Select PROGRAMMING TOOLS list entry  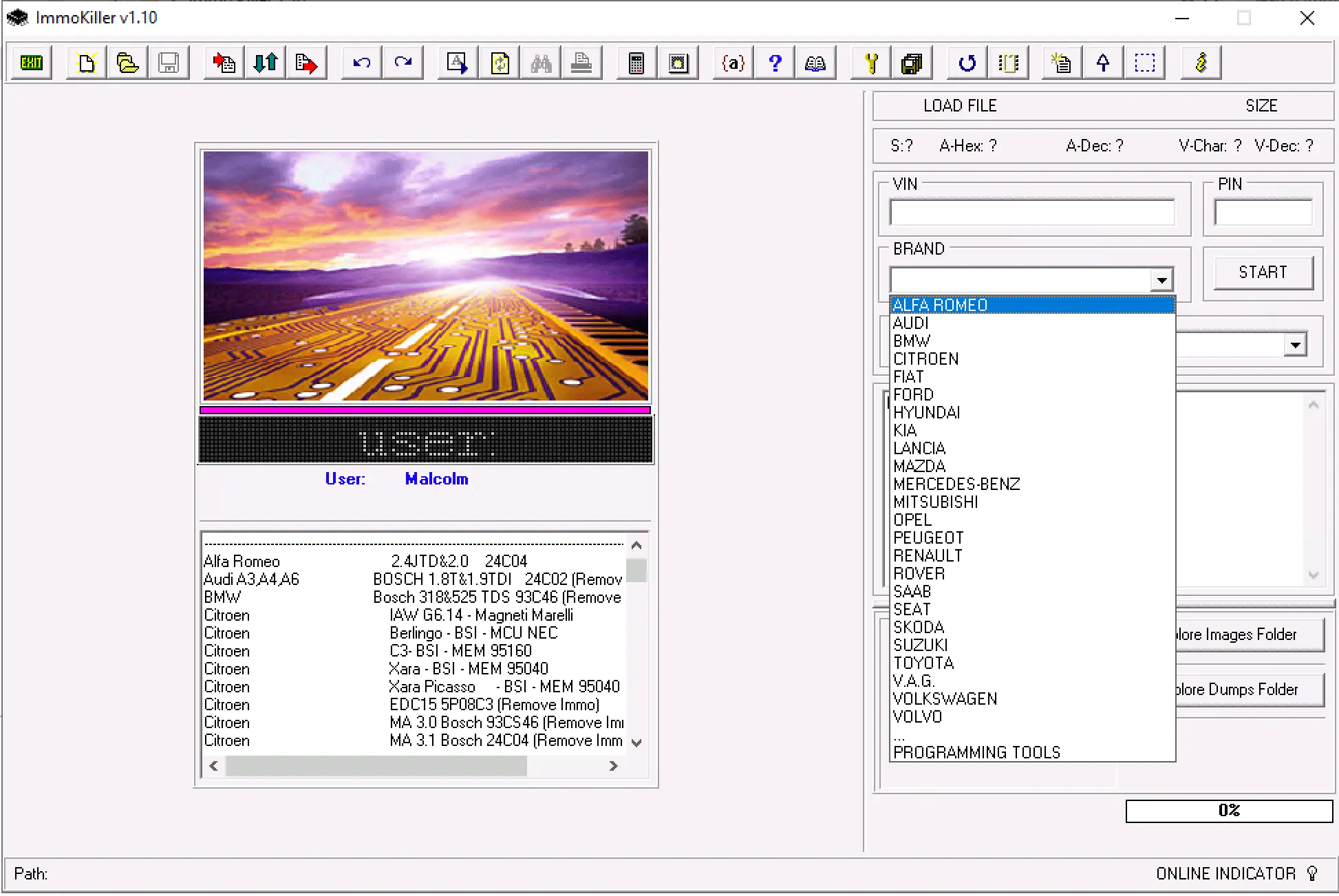click(1032, 752)
